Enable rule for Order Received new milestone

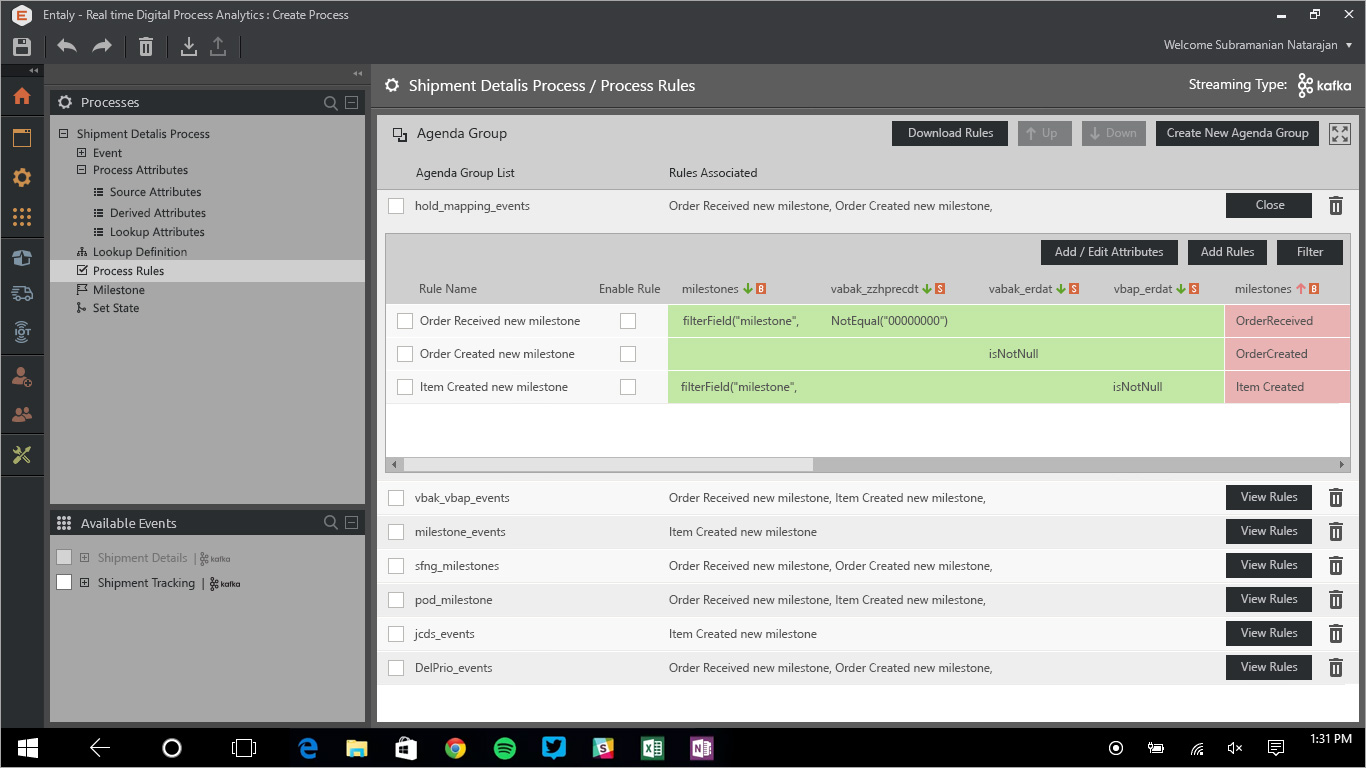click(628, 321)
